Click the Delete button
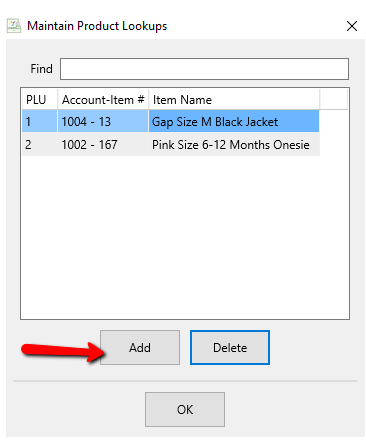The width and height of the screenshot is (366, 440). [230, 347]
